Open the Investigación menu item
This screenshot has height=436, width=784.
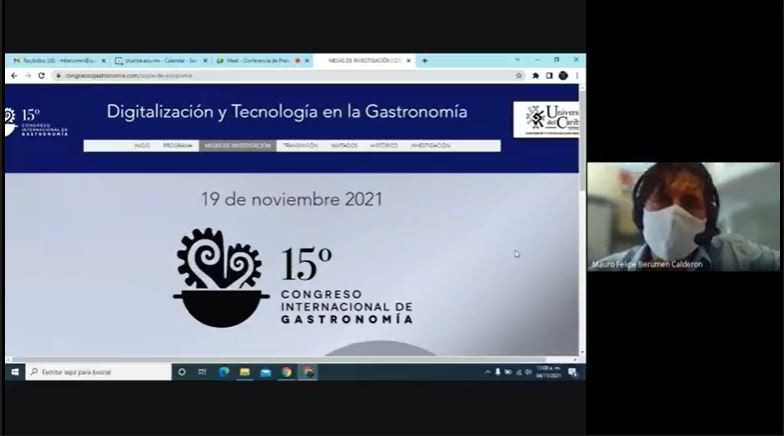pyautogui.click(x=430, y=146)
